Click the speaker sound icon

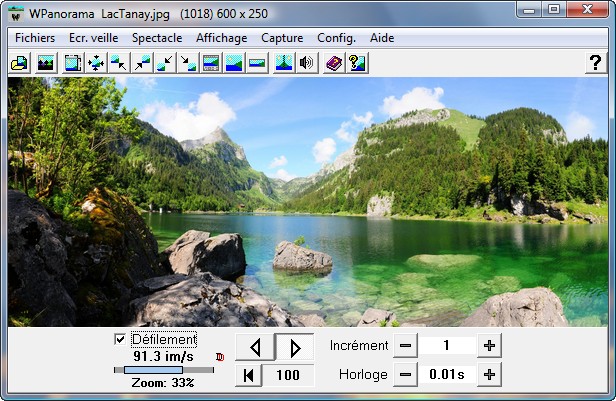pos(307,63)
